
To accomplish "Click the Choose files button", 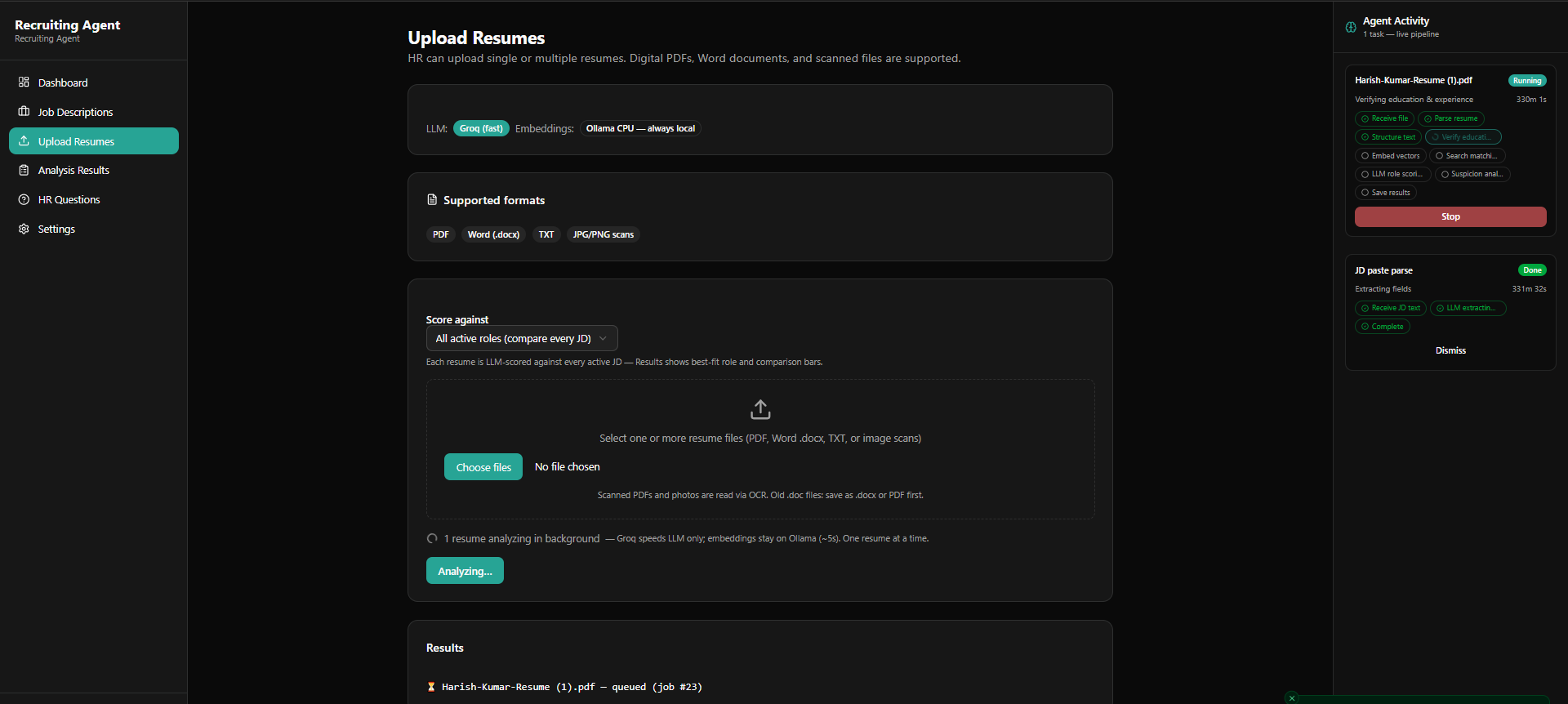I will click(x=483, y=467).
